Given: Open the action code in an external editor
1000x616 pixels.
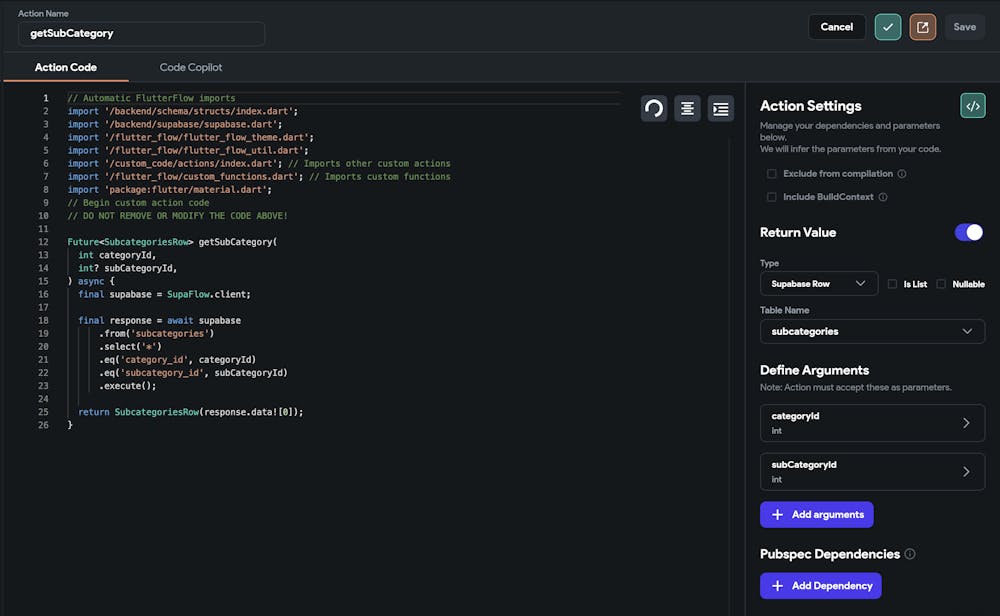Looking at the screenshot, I should tap(923, 26).
